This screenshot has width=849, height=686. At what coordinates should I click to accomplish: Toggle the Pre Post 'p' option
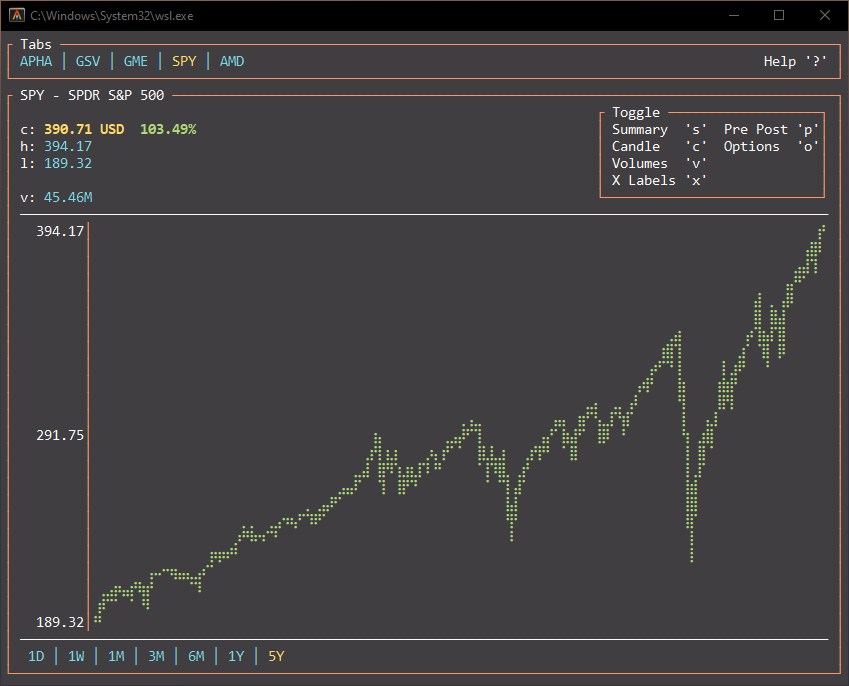coord(771,129)
